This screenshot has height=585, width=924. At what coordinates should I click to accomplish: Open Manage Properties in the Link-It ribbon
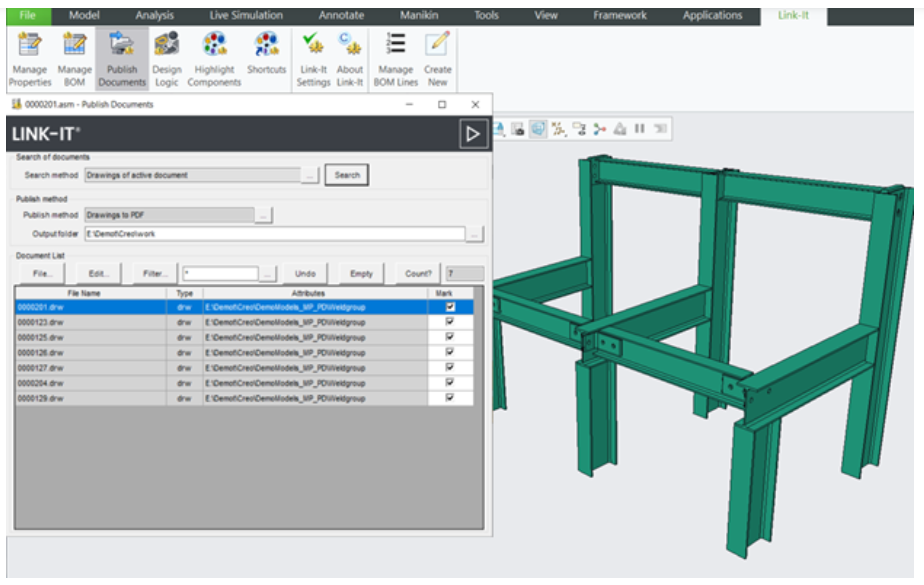click(x=29, y=59)
